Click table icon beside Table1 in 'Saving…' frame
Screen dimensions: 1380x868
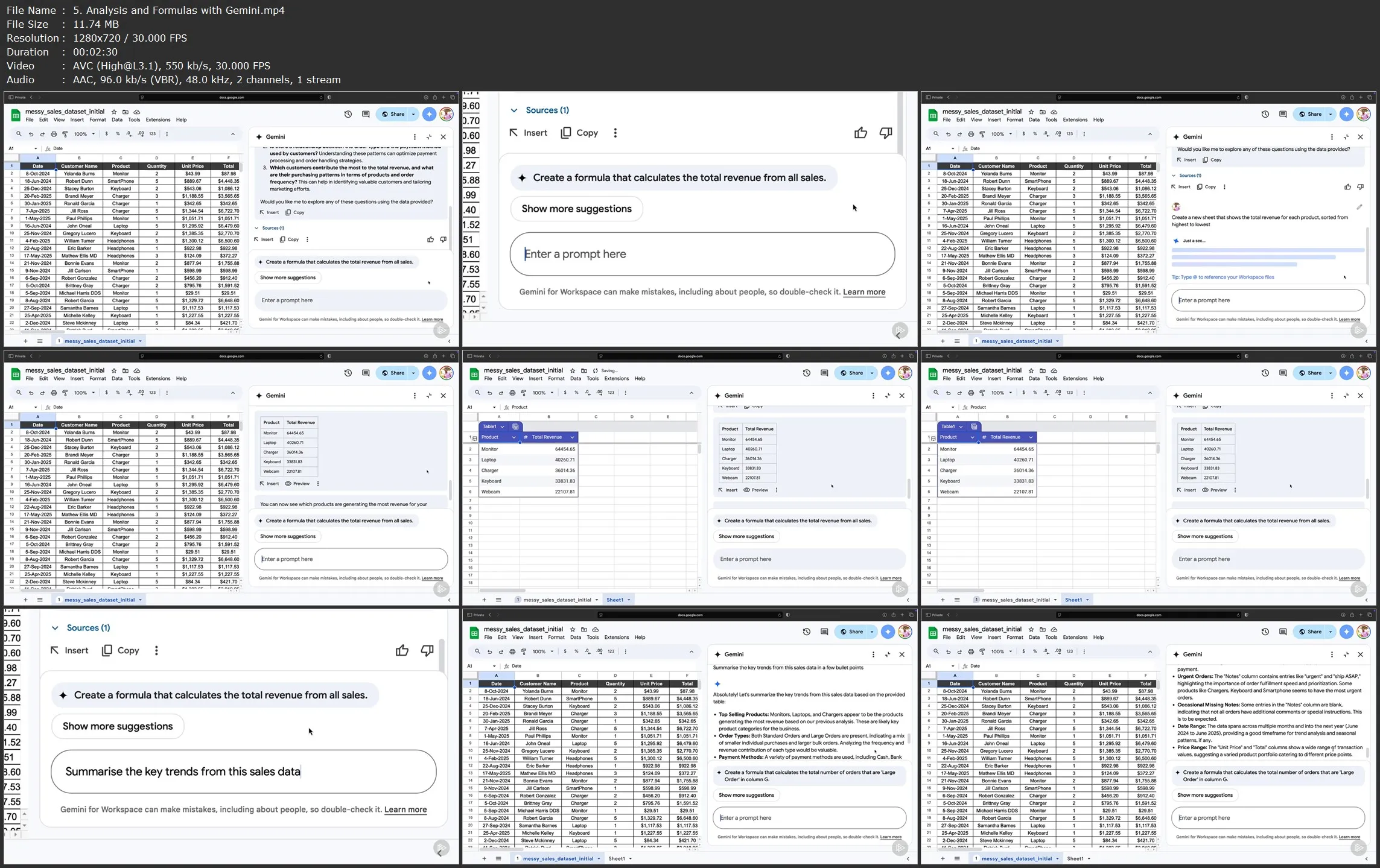(515, 426)
